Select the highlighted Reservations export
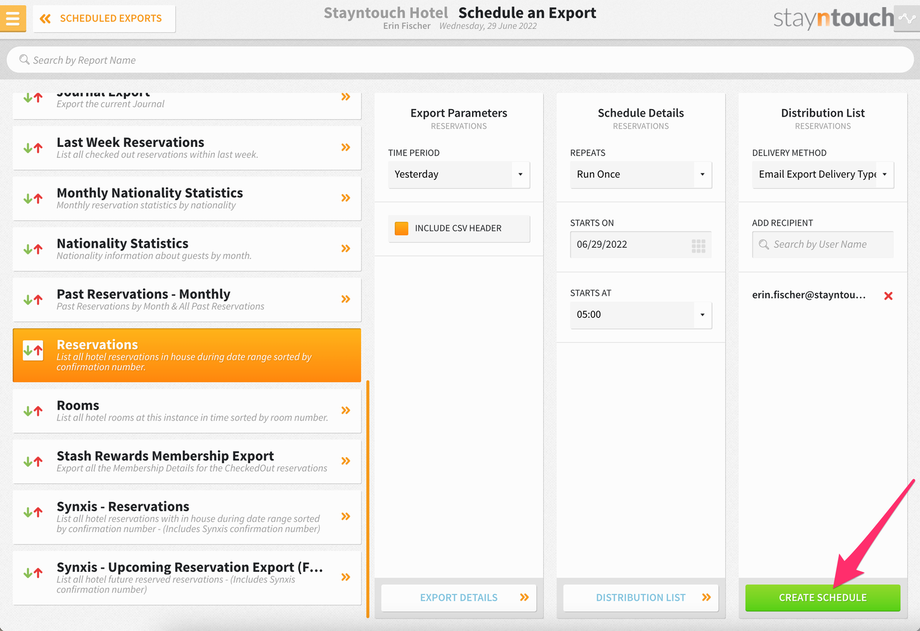Screen dimensions: 920x631 pos(187,355)
